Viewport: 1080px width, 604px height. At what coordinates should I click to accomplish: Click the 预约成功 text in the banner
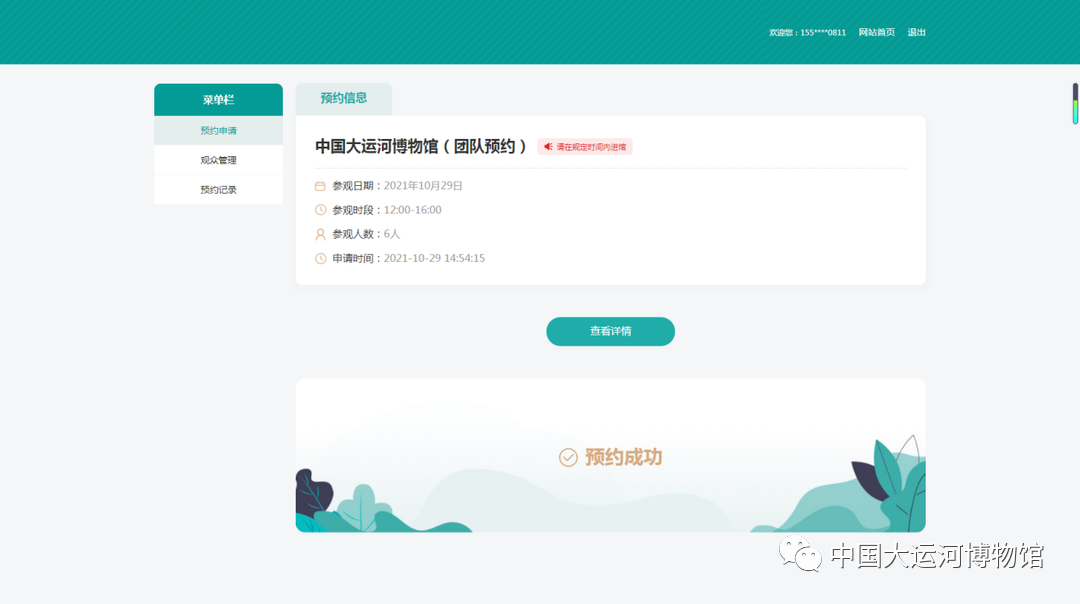click(x=623, y=457)
